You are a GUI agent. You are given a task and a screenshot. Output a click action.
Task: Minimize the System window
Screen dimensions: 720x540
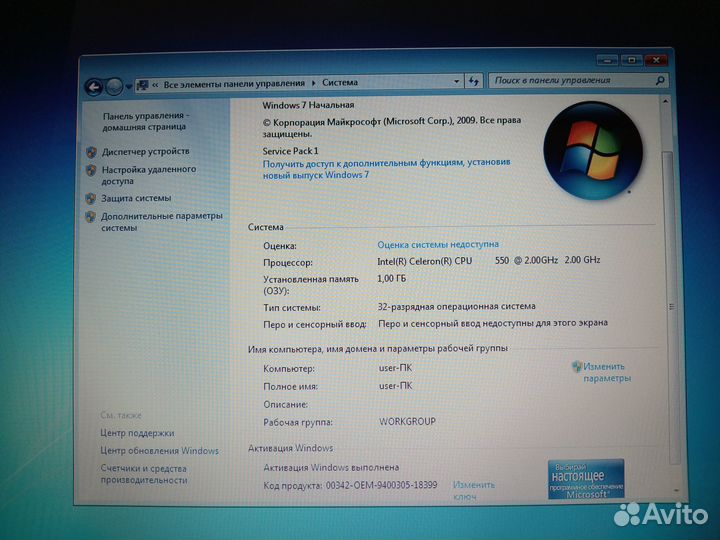point(607,60)
